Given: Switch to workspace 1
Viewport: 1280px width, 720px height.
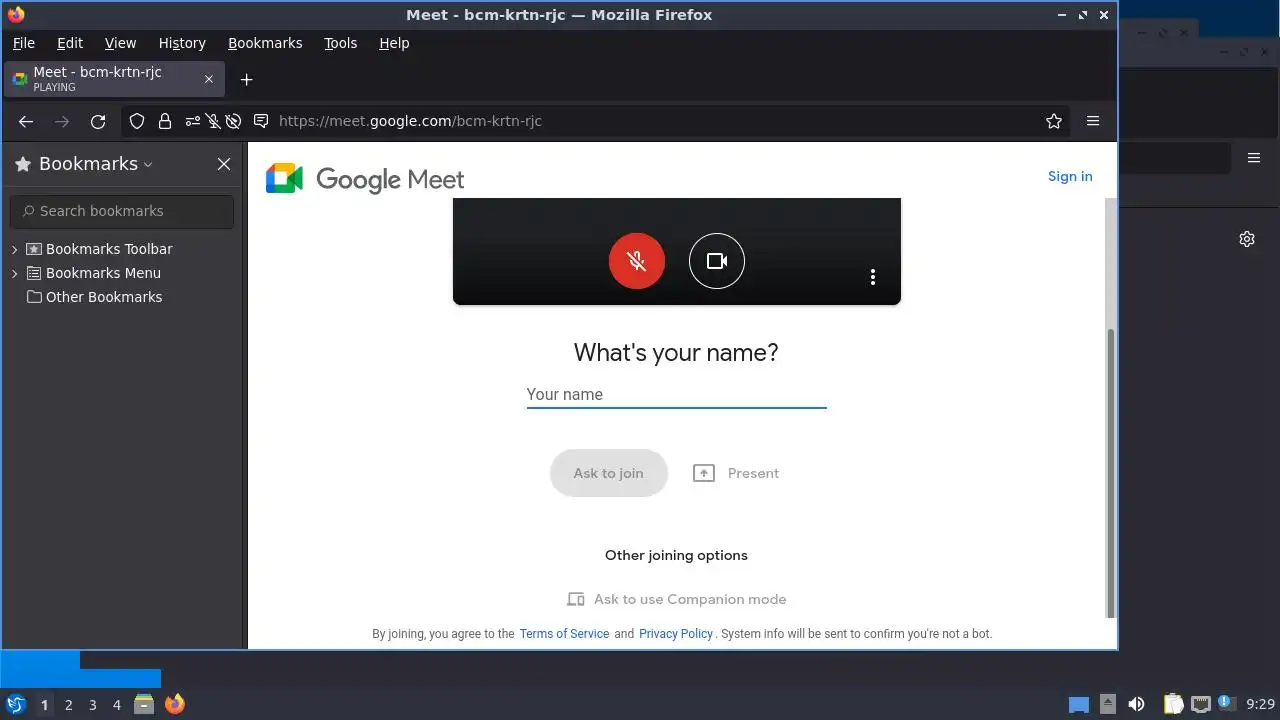Looking at the screenshot, I should point(44,705).
